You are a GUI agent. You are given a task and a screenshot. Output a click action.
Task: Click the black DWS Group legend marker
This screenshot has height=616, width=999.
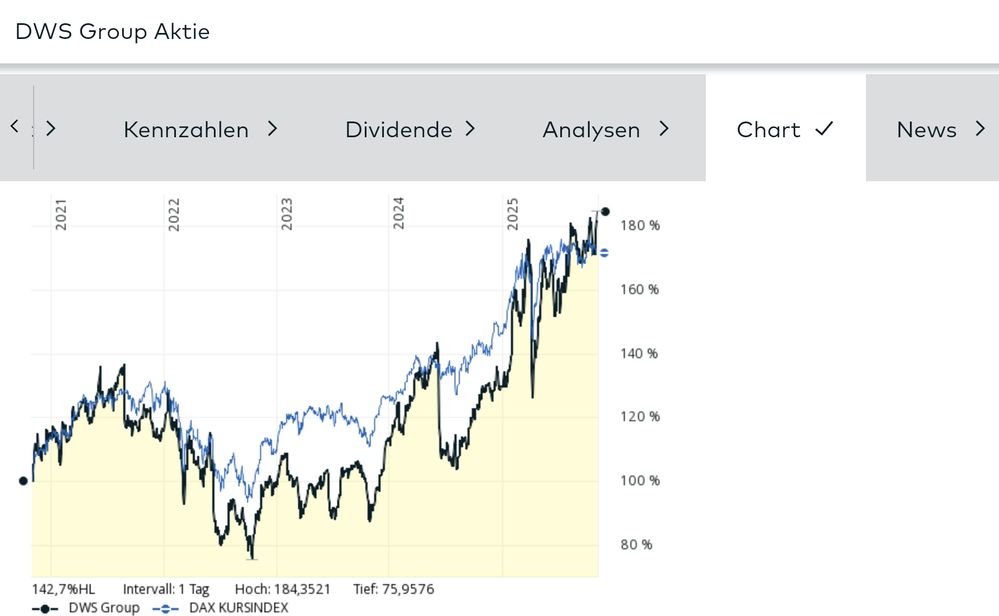click(46, 608)
